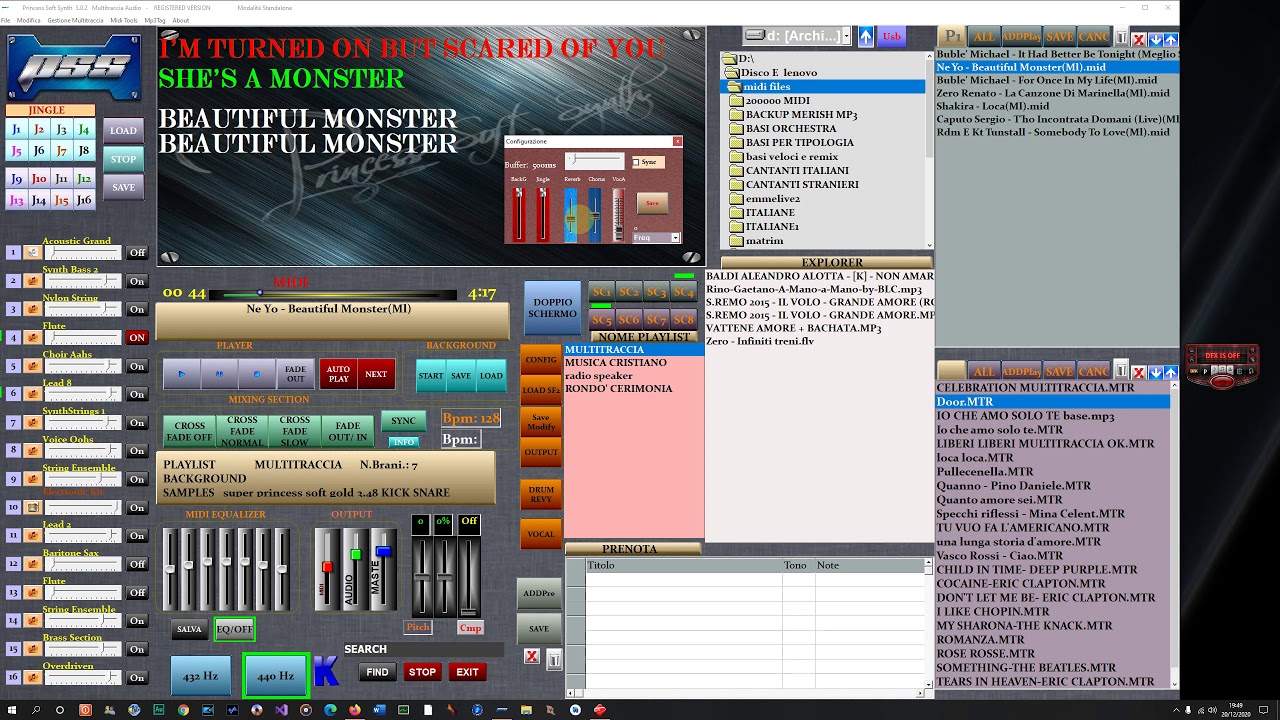Select Shakira - Loca(MI).mid in the playlist

tap(1057, 106)
